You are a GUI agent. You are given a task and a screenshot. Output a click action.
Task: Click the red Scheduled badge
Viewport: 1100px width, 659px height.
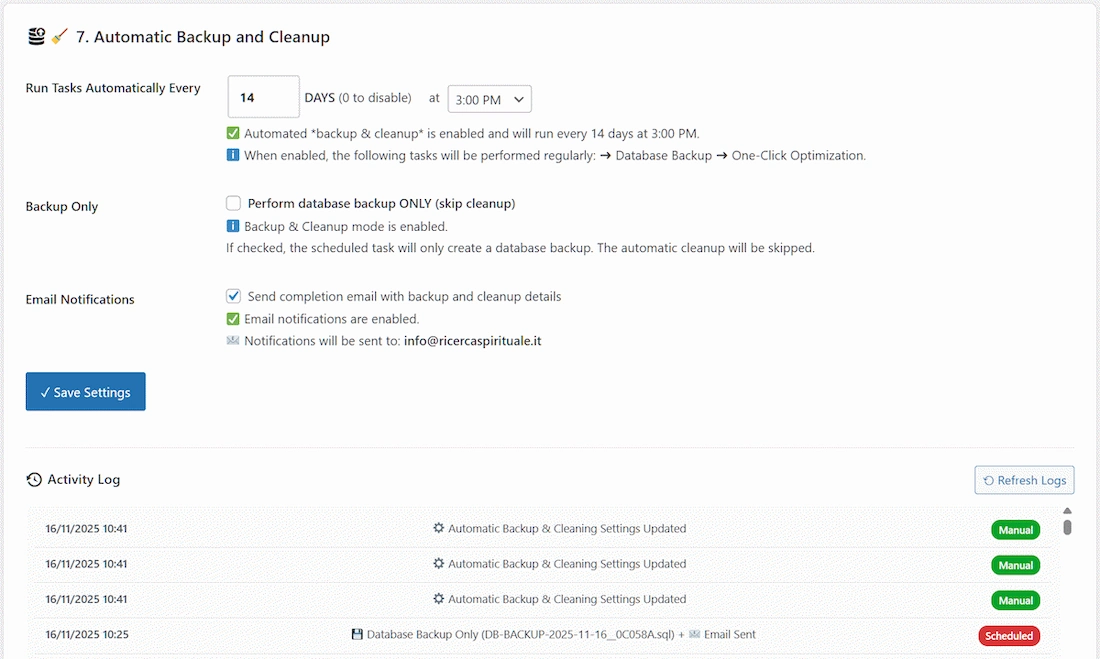point(1009,634)
